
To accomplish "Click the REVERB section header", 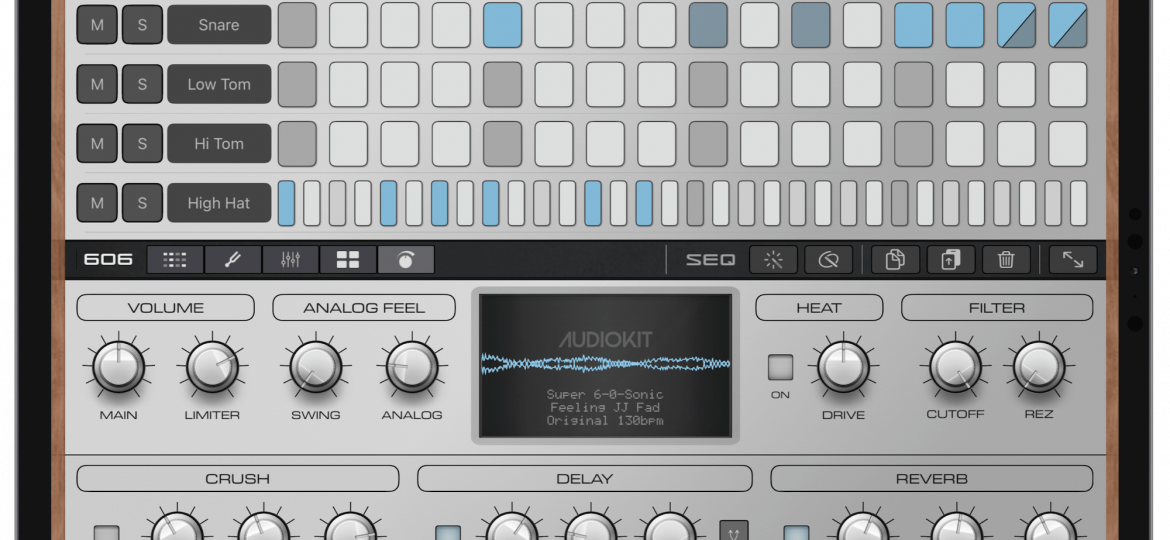I will pyautogui.click(x=932, y=478).
